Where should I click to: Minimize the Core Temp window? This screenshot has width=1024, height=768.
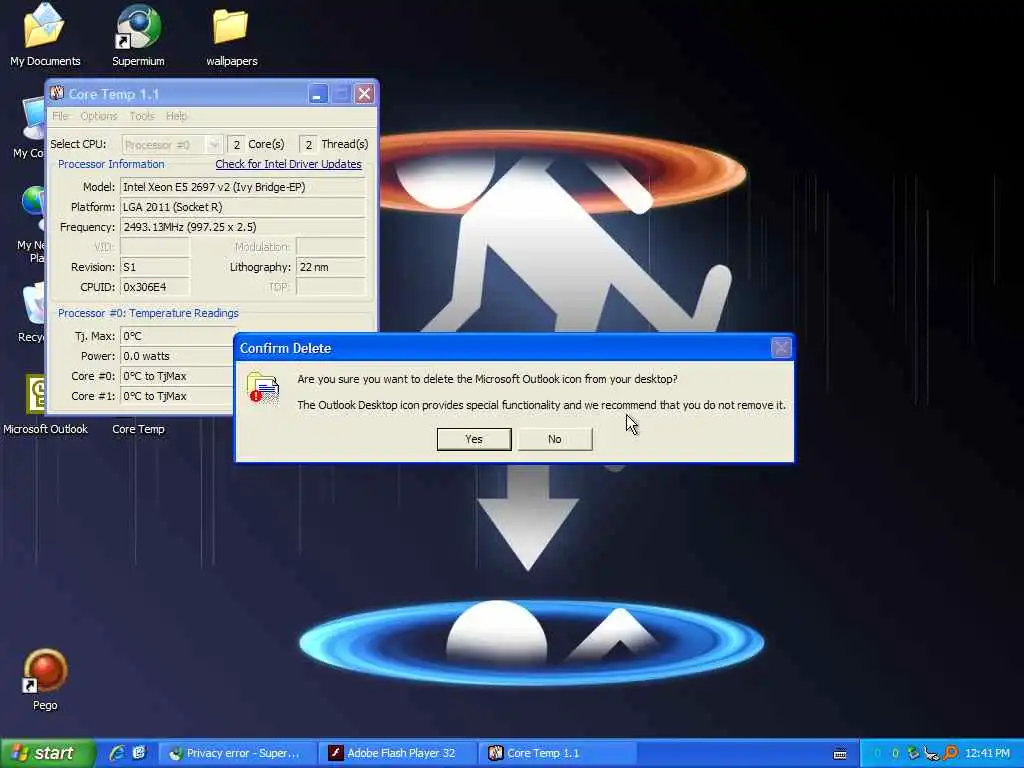pyautogui.click(x=317, y=94)
